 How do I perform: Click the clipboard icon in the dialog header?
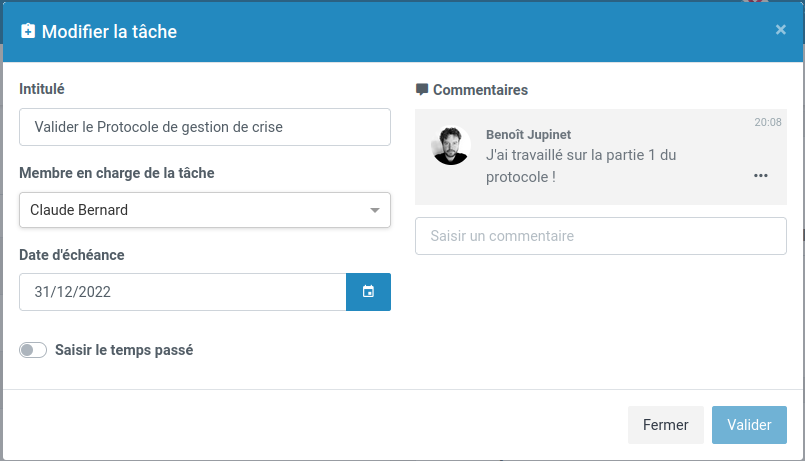click(x=28, y=31)
